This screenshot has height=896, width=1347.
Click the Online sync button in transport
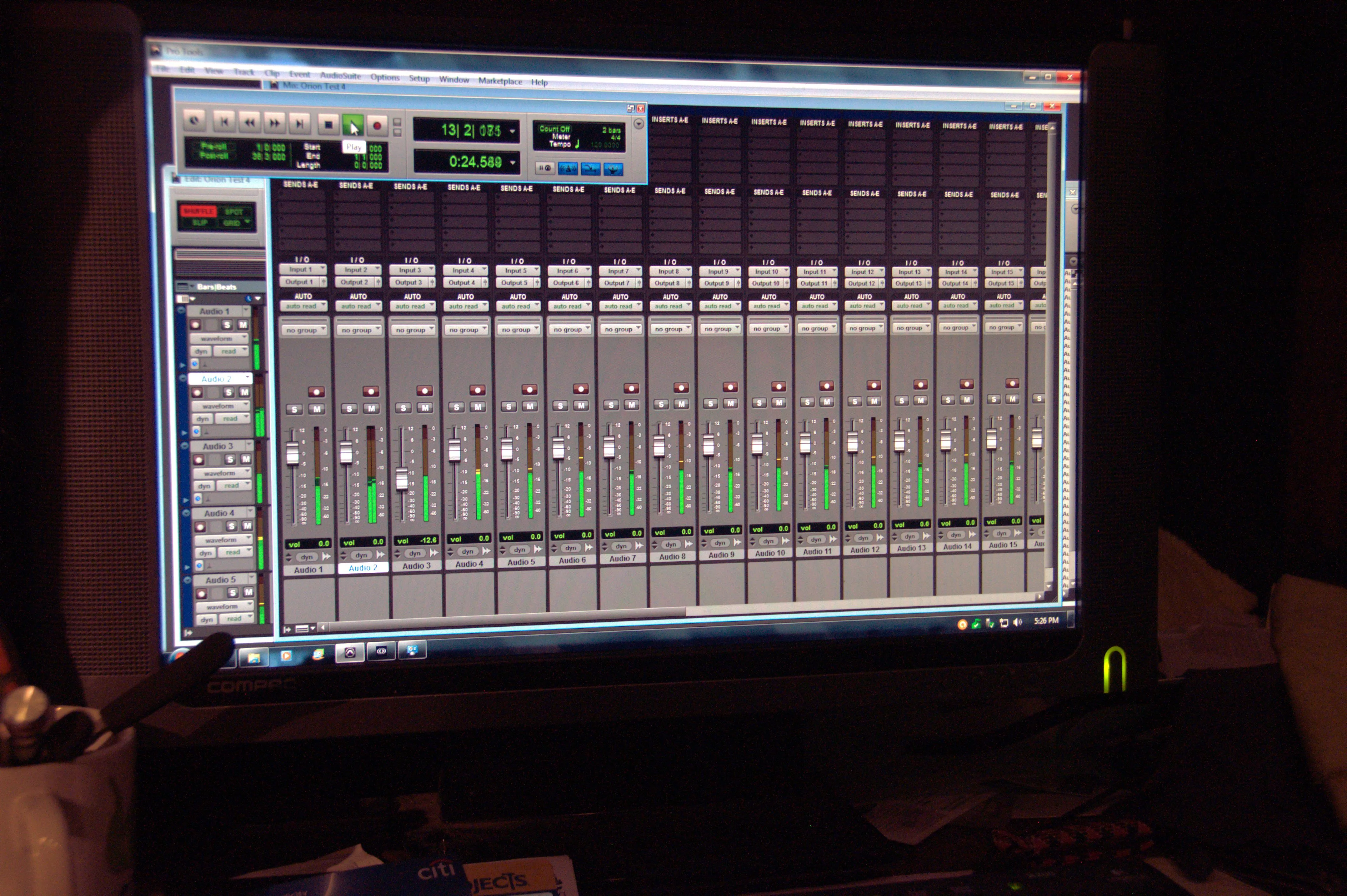point(195,121)
